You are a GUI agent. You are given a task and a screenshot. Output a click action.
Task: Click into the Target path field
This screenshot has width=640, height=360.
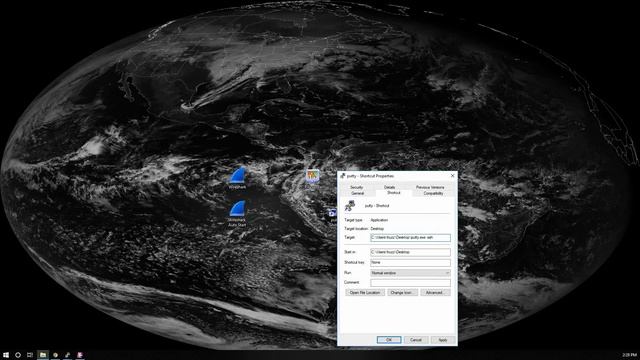click(x=410, y=238)
